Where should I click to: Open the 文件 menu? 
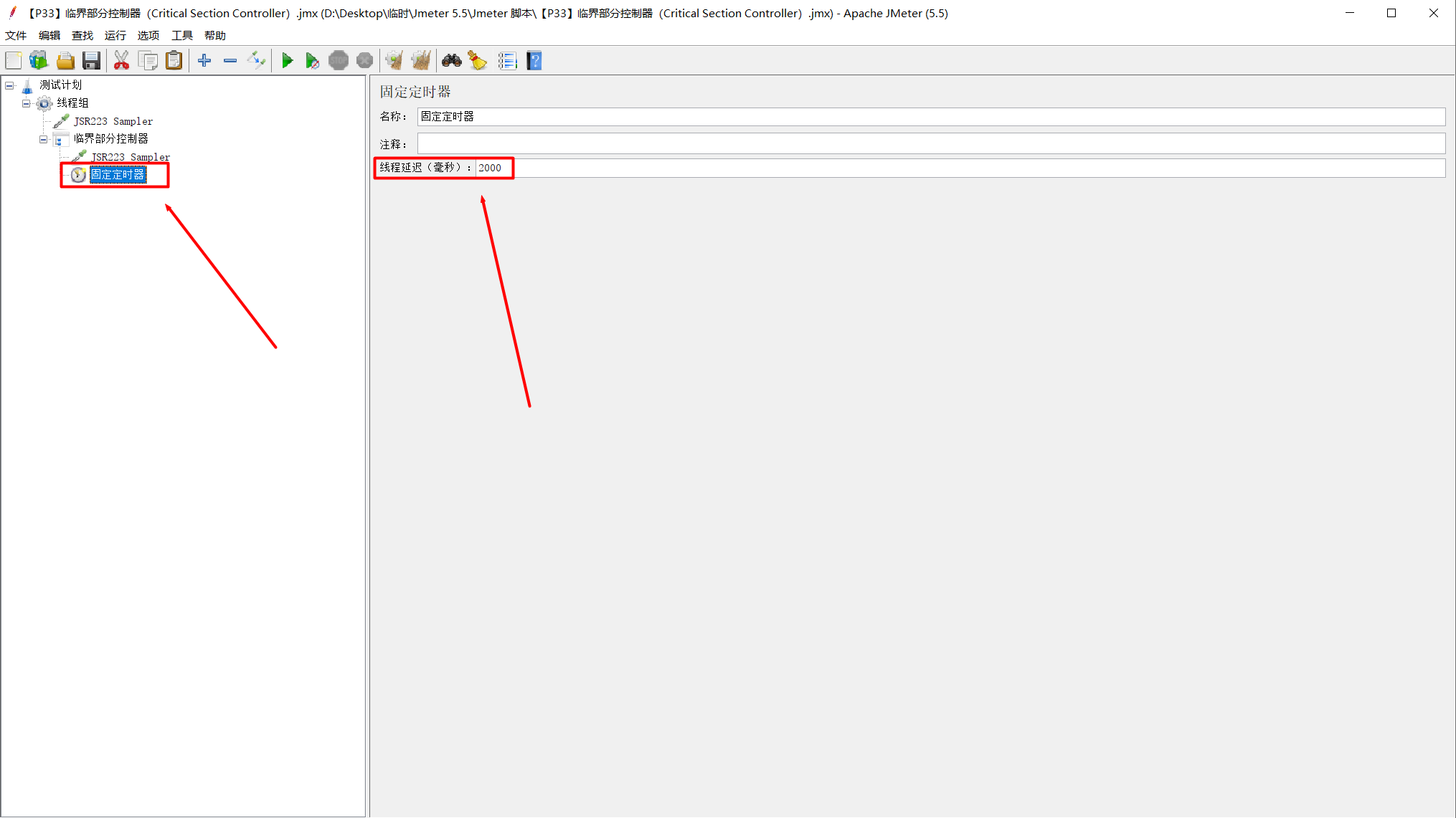16,35
